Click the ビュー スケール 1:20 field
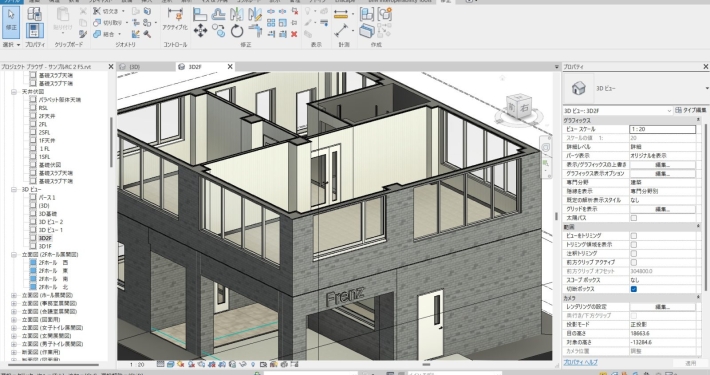The height and width of the screenshot is (375, 710). click(662, 129)
